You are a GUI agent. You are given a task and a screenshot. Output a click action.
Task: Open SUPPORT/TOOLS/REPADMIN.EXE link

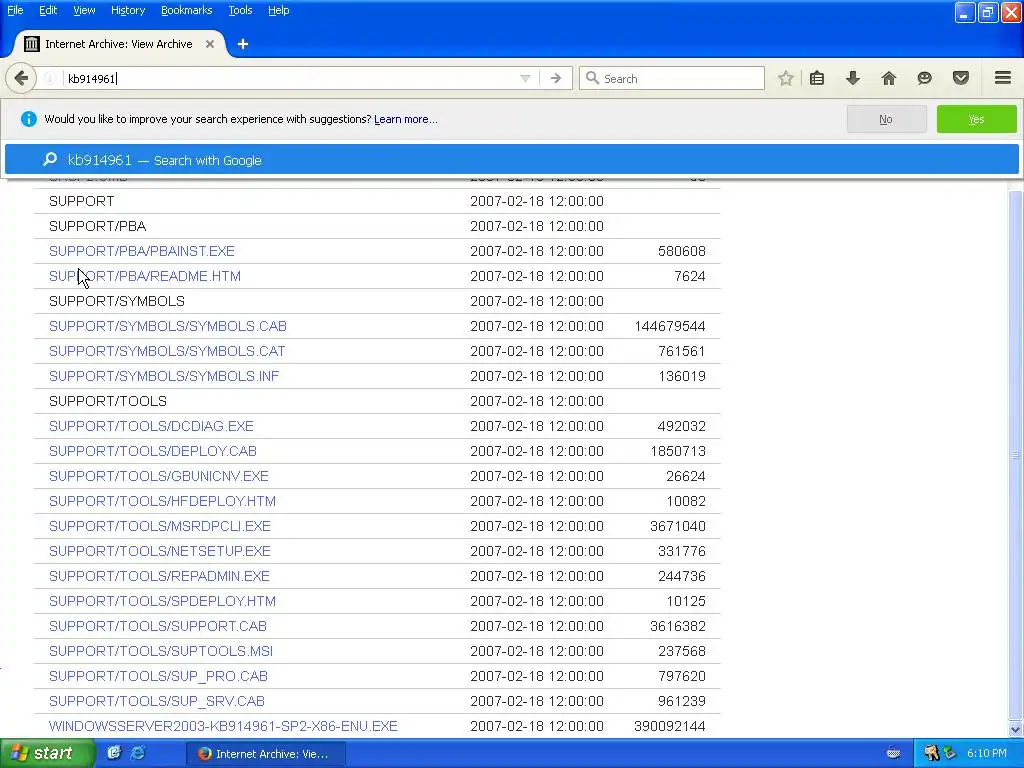159,576
